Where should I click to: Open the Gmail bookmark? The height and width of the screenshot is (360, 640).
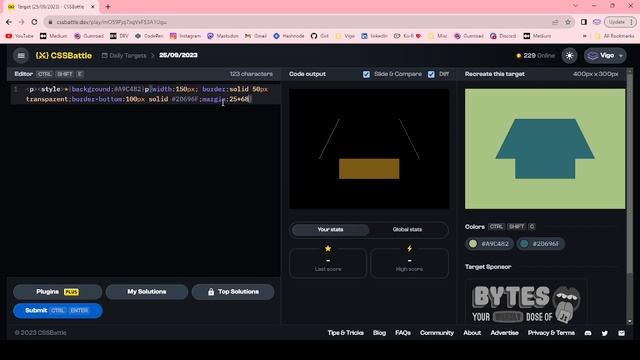256,36
